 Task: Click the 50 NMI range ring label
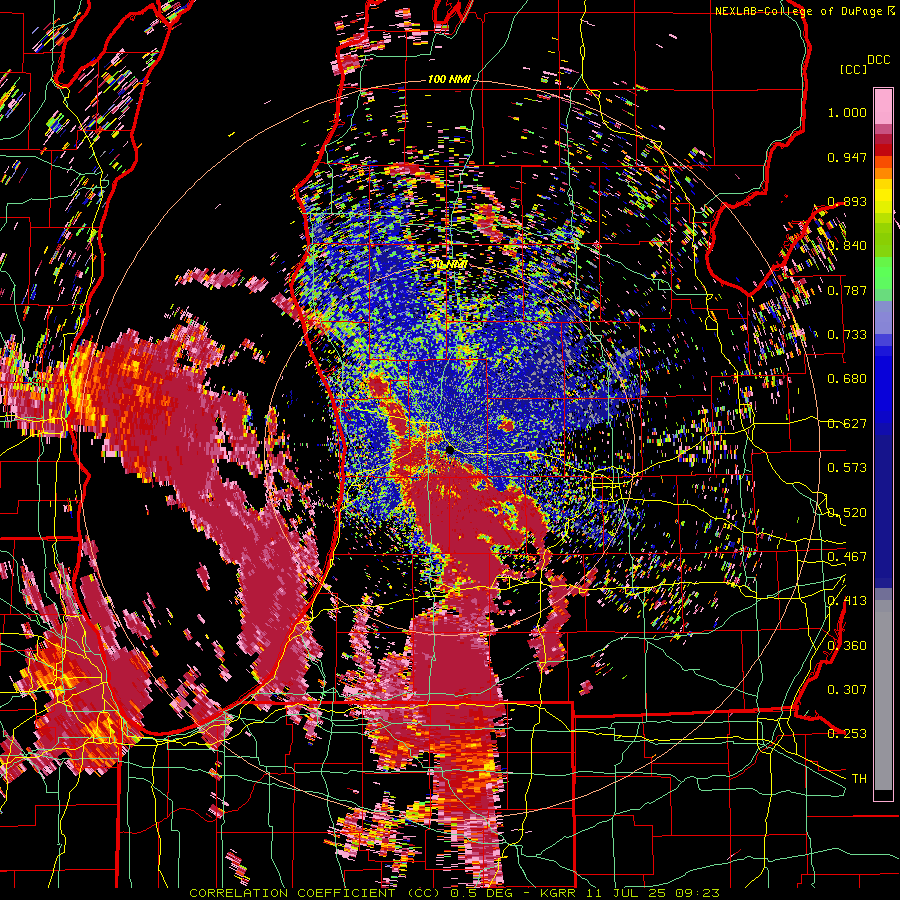point(449,264)
